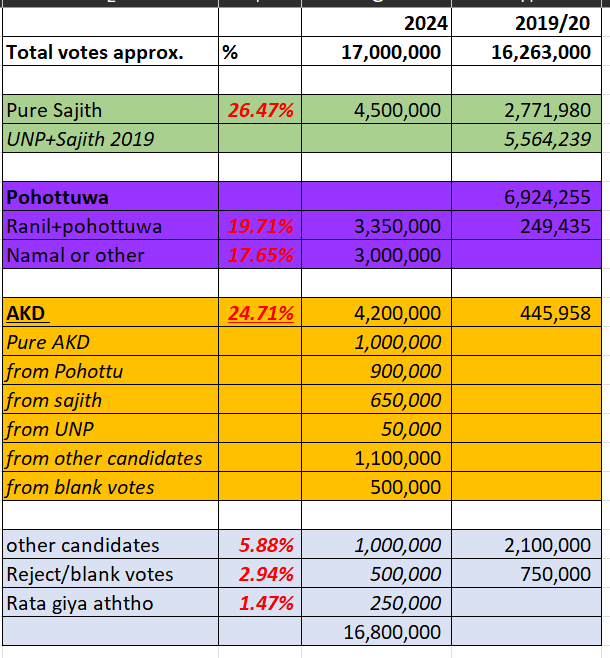Image resolution: width=610 pixels, height=658 pixels.
Task: Select the 6,924,255 Pohottuwa votes cell
Action: [527, 196]
